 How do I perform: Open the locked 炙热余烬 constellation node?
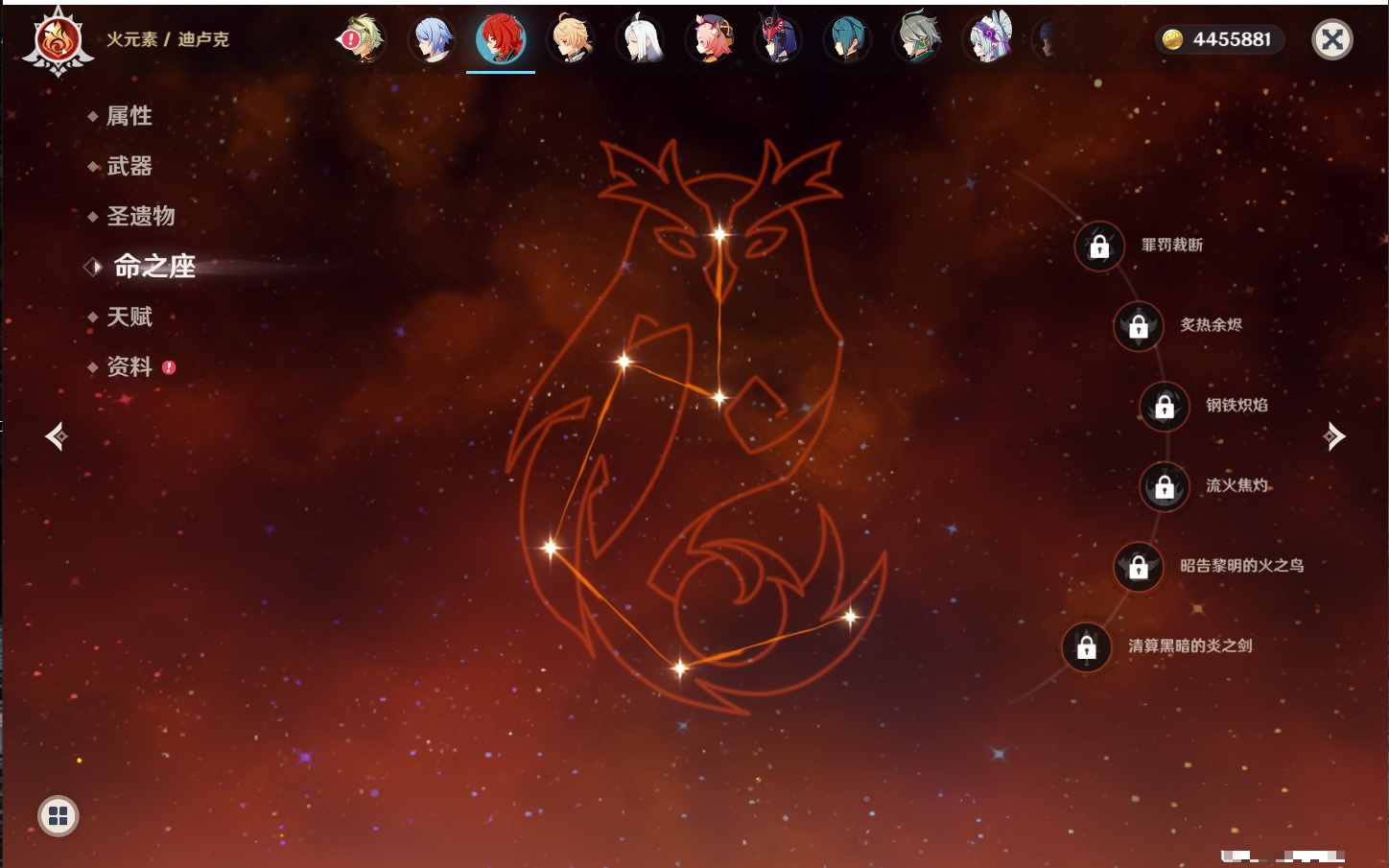(1139, 326)
